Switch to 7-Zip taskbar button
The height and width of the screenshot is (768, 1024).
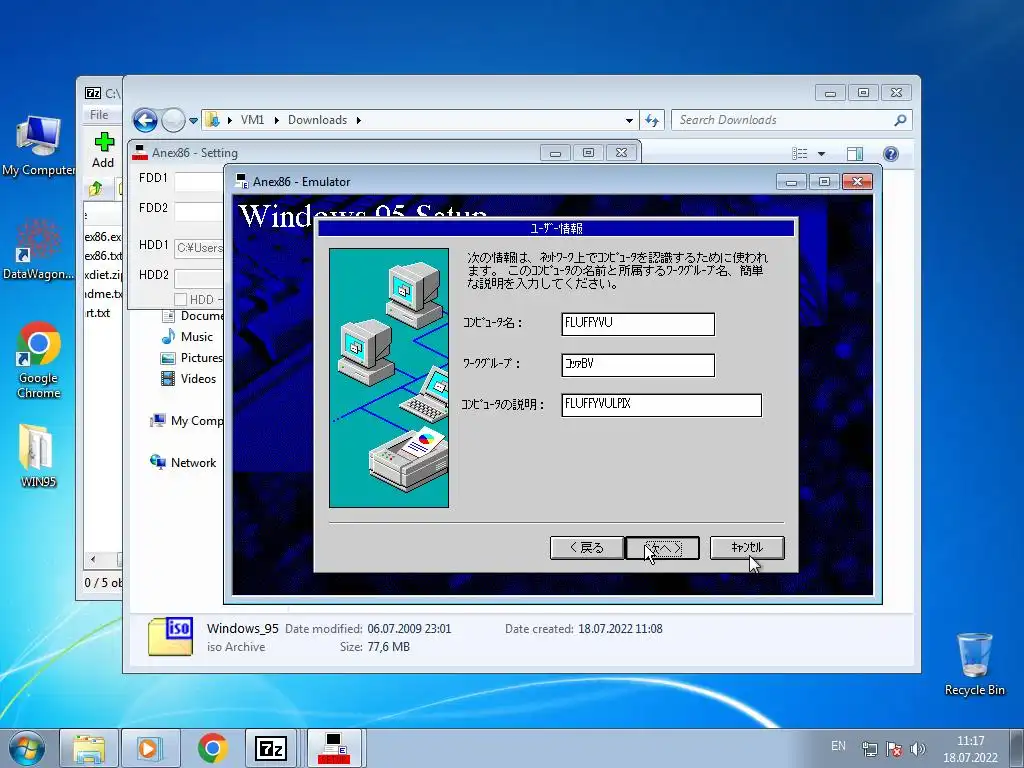pyautogui.click(x=270, y=748)
